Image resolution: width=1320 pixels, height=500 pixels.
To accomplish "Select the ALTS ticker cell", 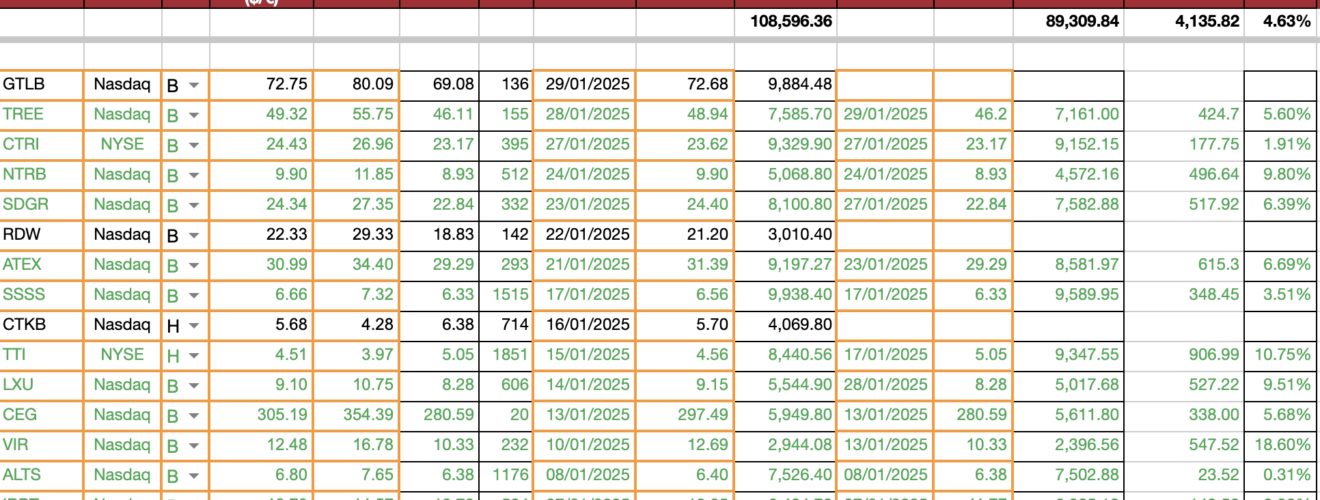I will pos(42,475).
